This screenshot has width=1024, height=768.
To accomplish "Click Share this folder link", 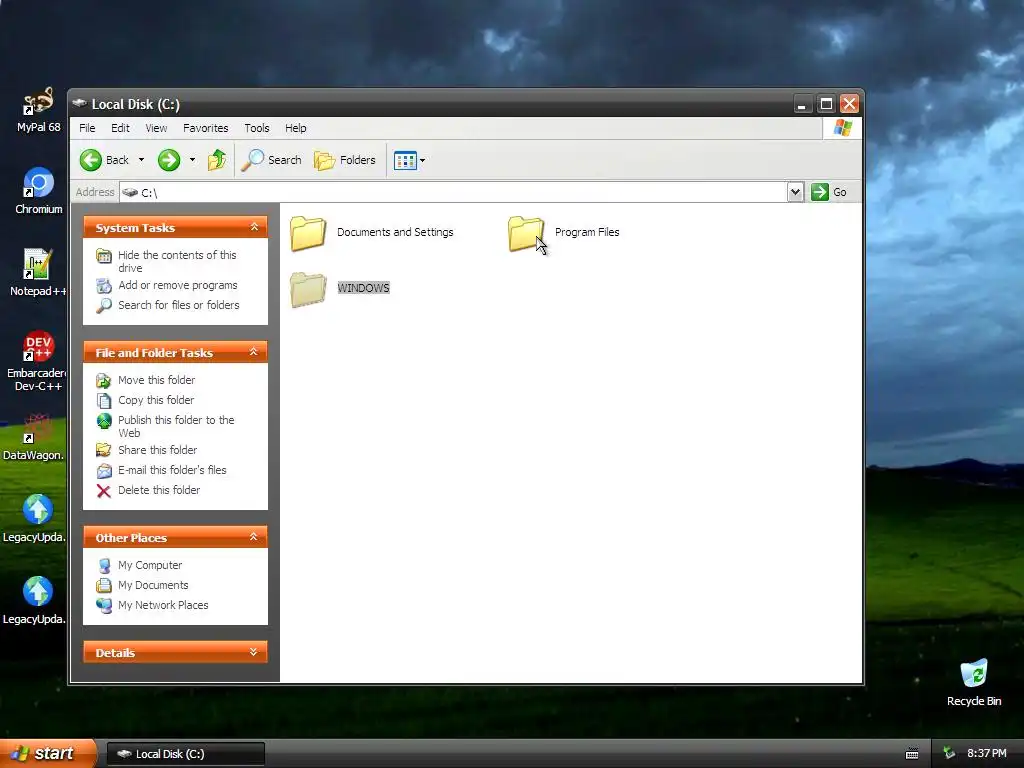I will (157, 450).
